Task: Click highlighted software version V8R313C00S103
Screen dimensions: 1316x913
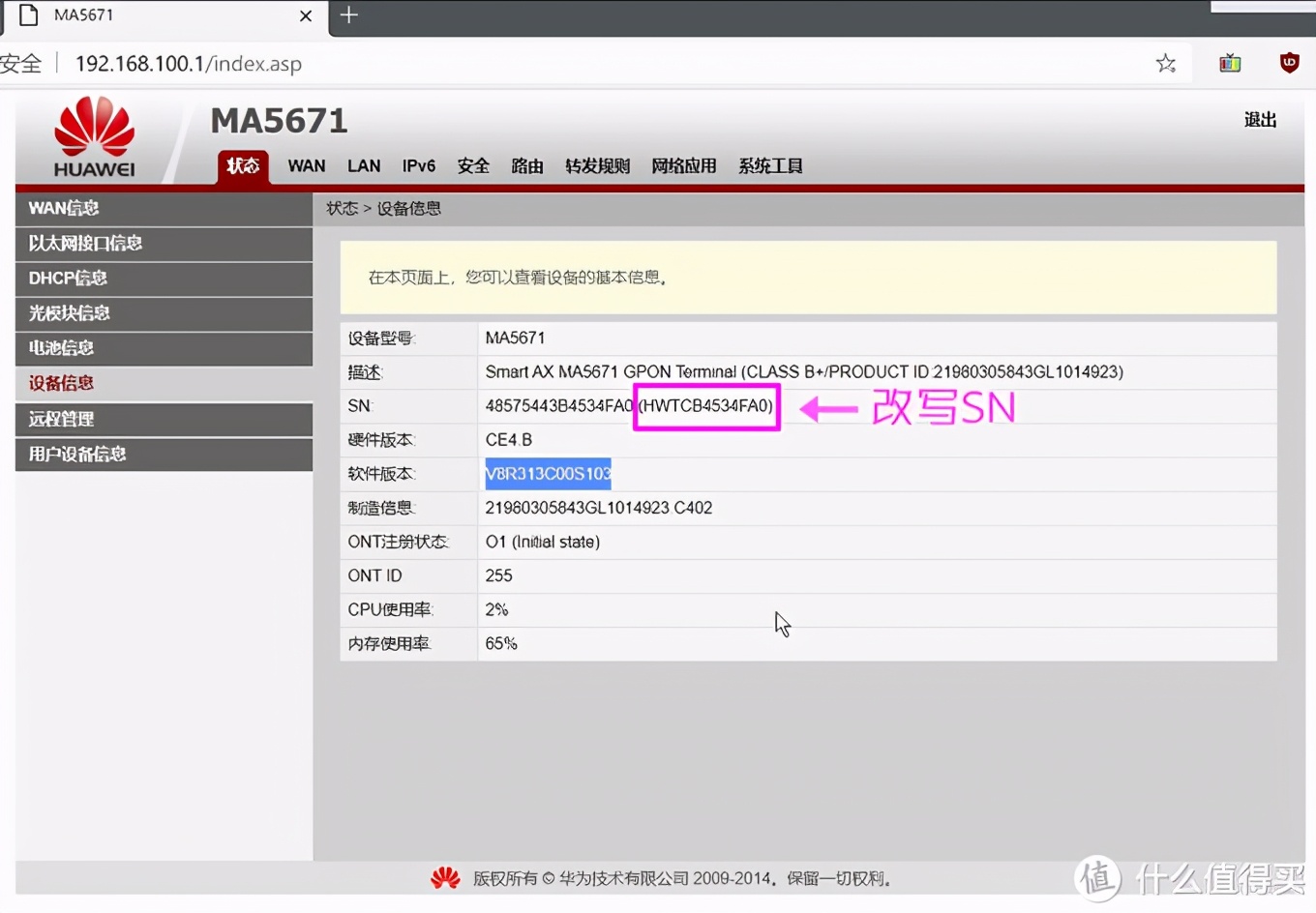Action: point(548,474)
